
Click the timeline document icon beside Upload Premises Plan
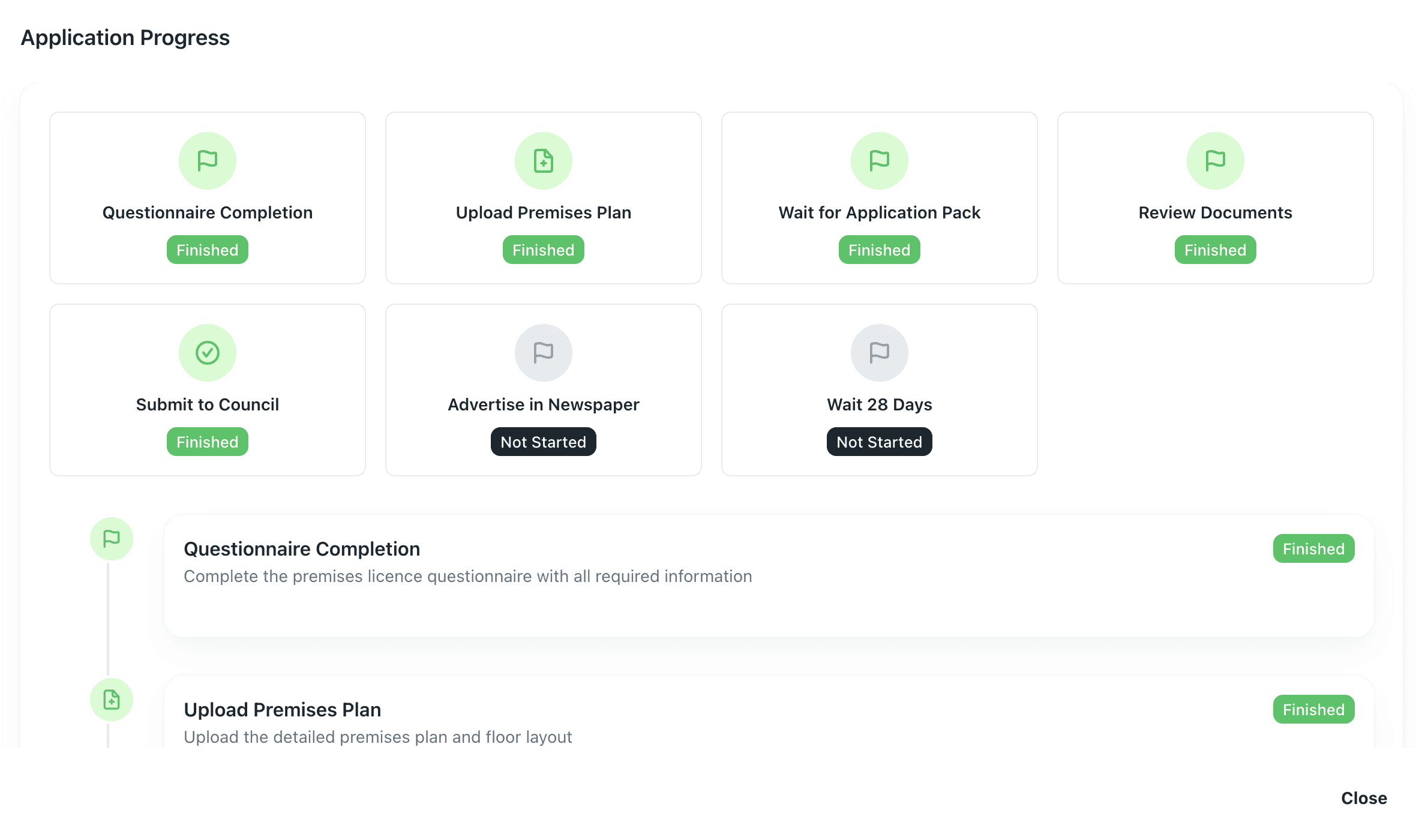click(112, 700)
